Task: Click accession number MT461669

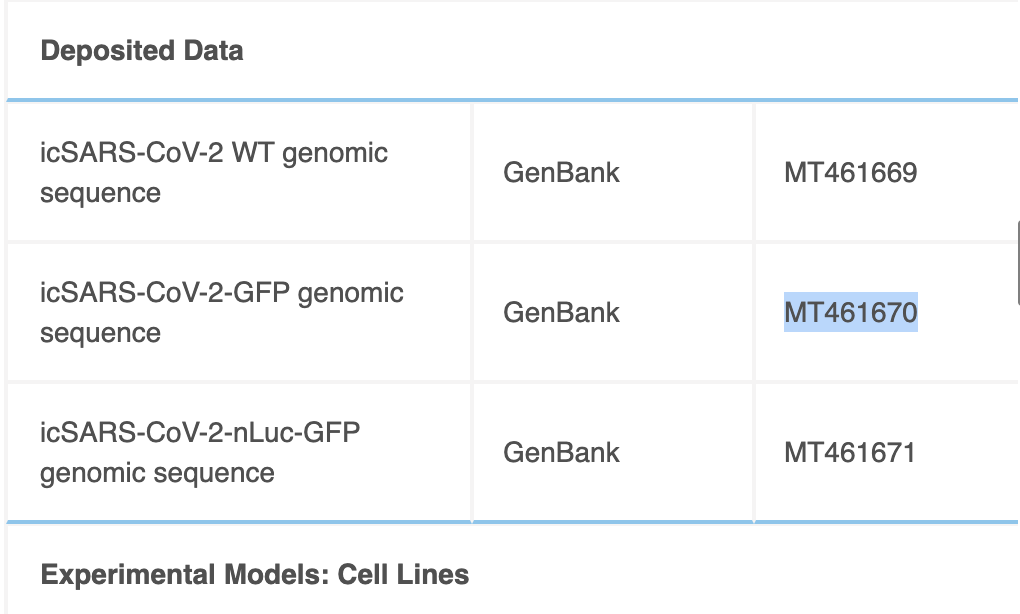Action: coord(850,172)
